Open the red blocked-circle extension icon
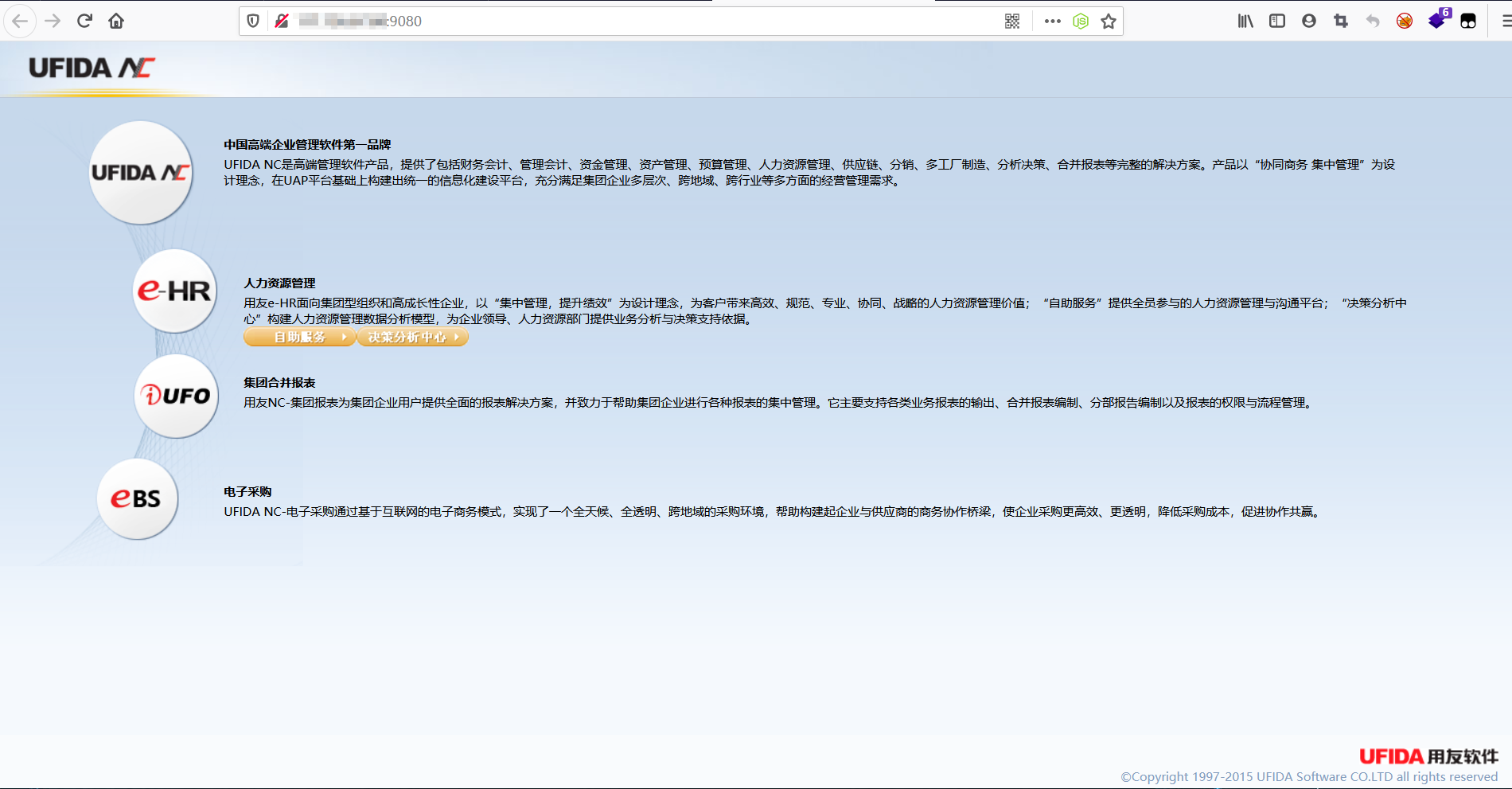This screenshot has height=789, width=1512. [1405, 21]
